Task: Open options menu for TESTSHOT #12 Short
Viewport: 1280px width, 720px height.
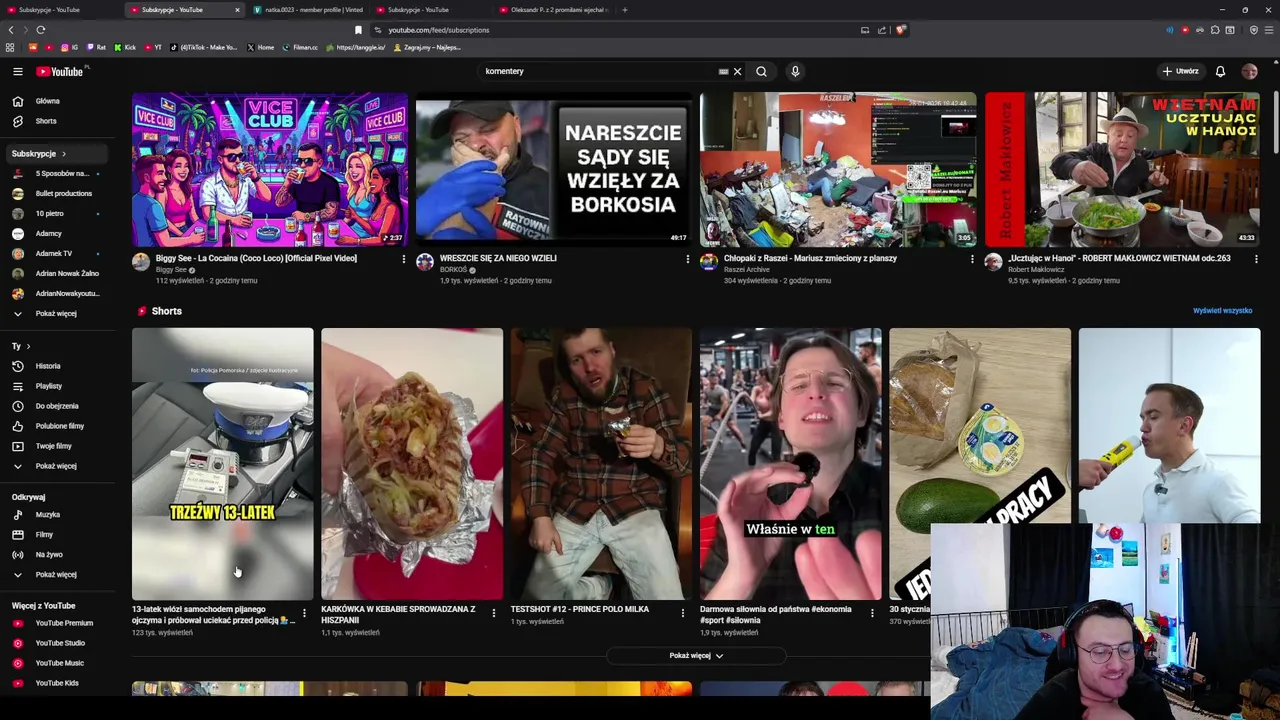Action: [683, 613]
